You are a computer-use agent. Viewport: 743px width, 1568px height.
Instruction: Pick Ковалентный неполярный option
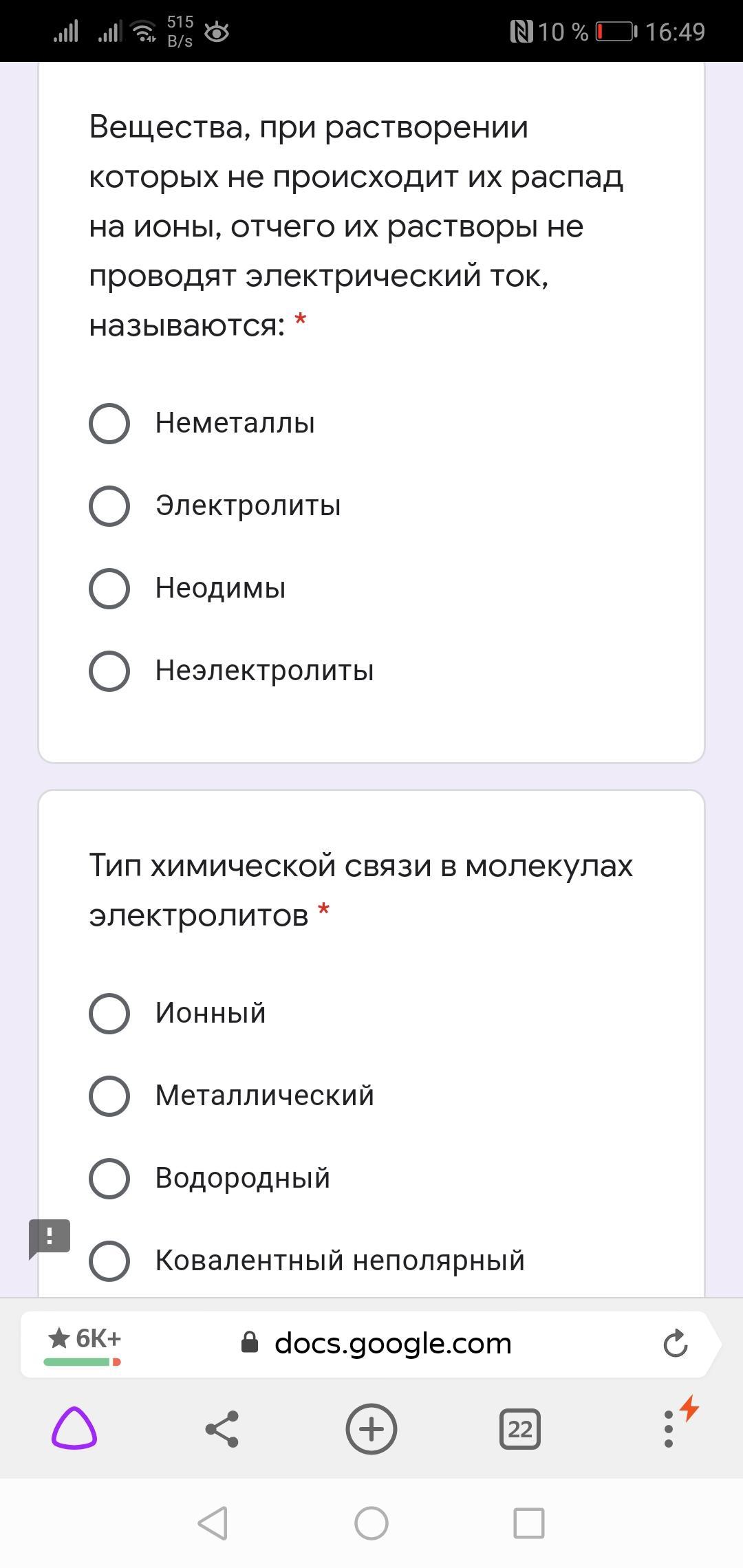tap(109, 1261)
